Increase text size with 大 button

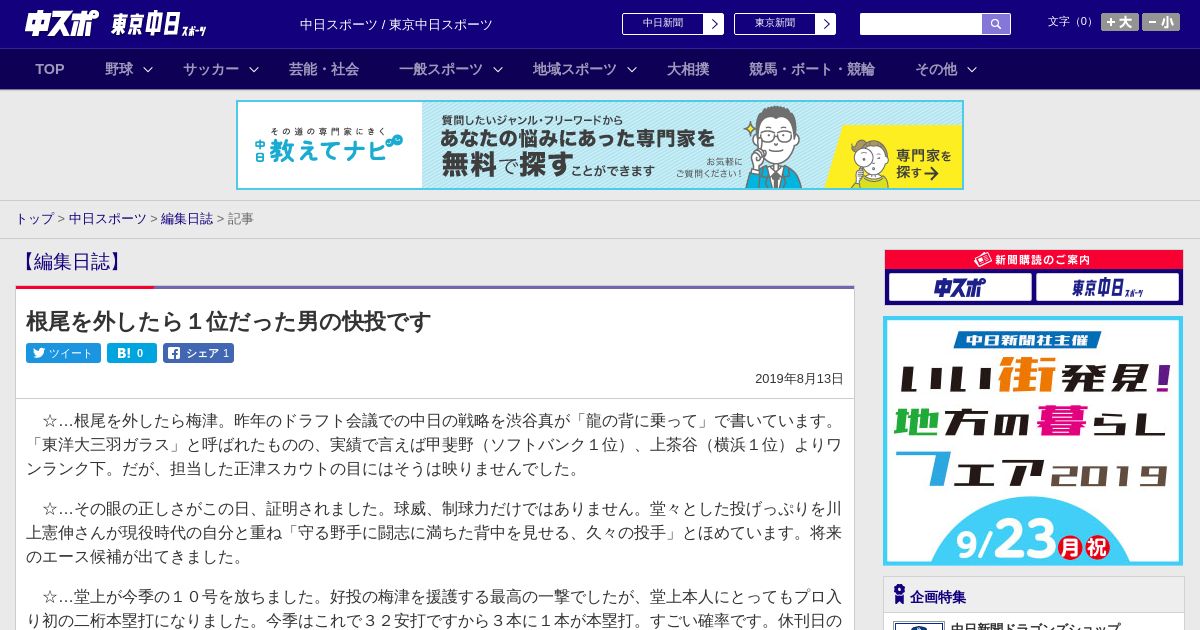click(x=1119, y=22)
